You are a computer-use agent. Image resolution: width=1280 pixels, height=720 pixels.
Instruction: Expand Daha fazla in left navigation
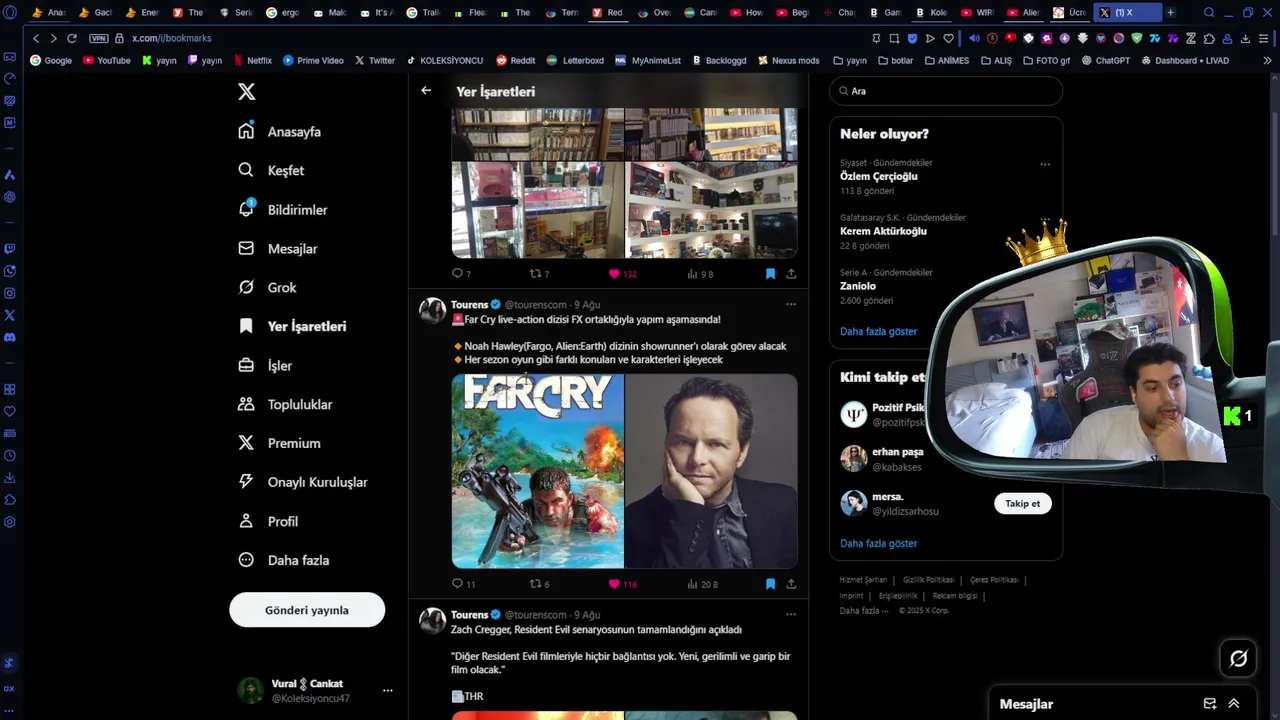pyautogui.click(x=284, y=560)
